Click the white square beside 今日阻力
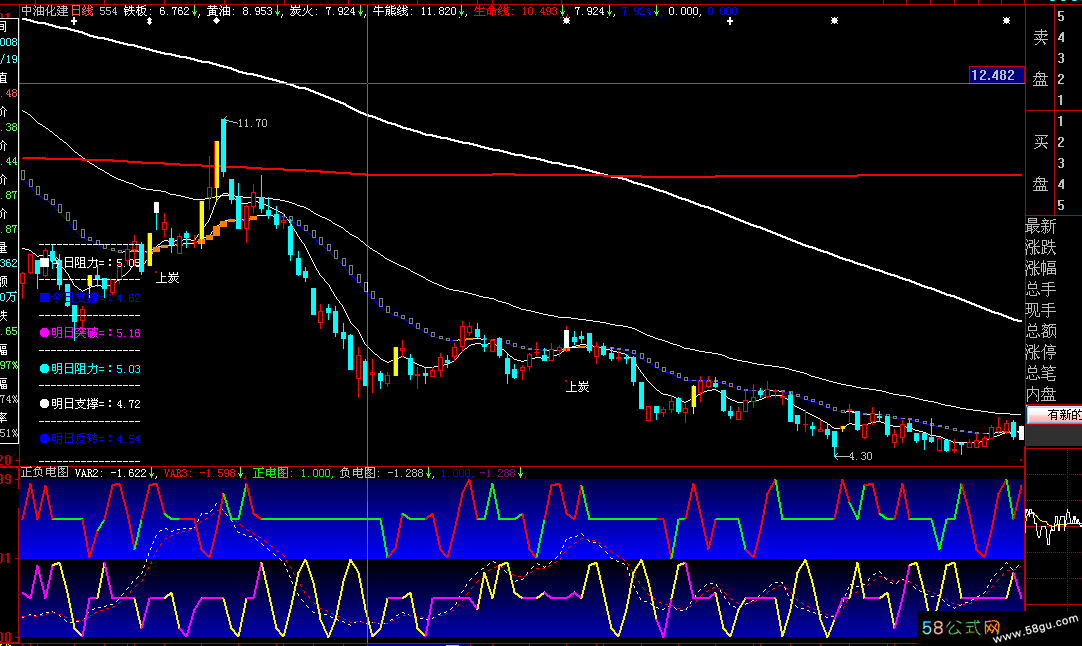This screenshot has width=1082, height=646. tap(44, 262)
